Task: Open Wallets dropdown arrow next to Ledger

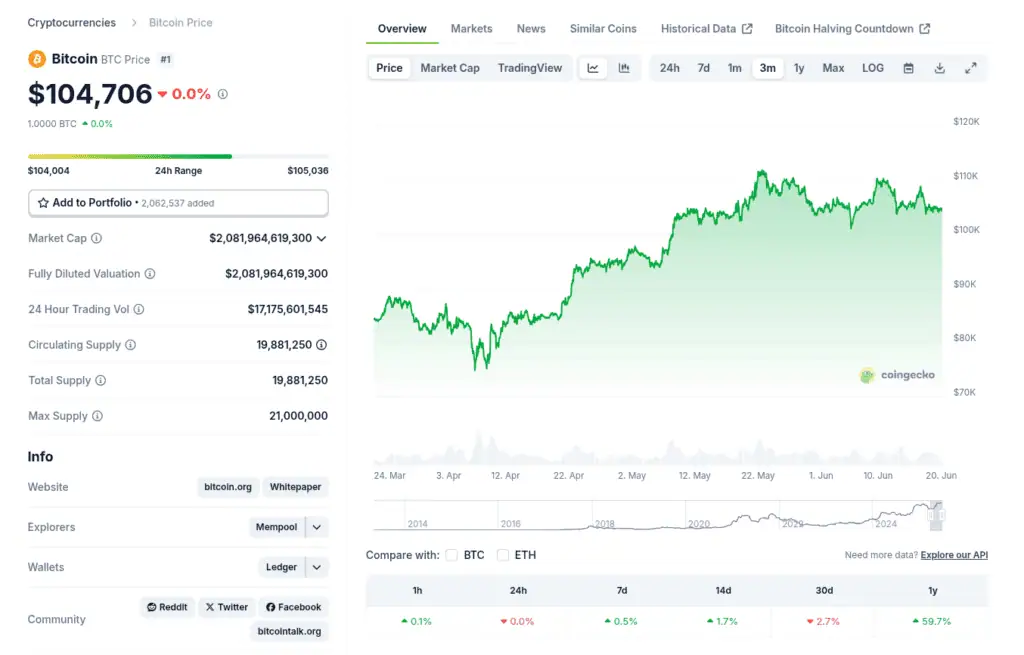Action: [x=317, y=567]
